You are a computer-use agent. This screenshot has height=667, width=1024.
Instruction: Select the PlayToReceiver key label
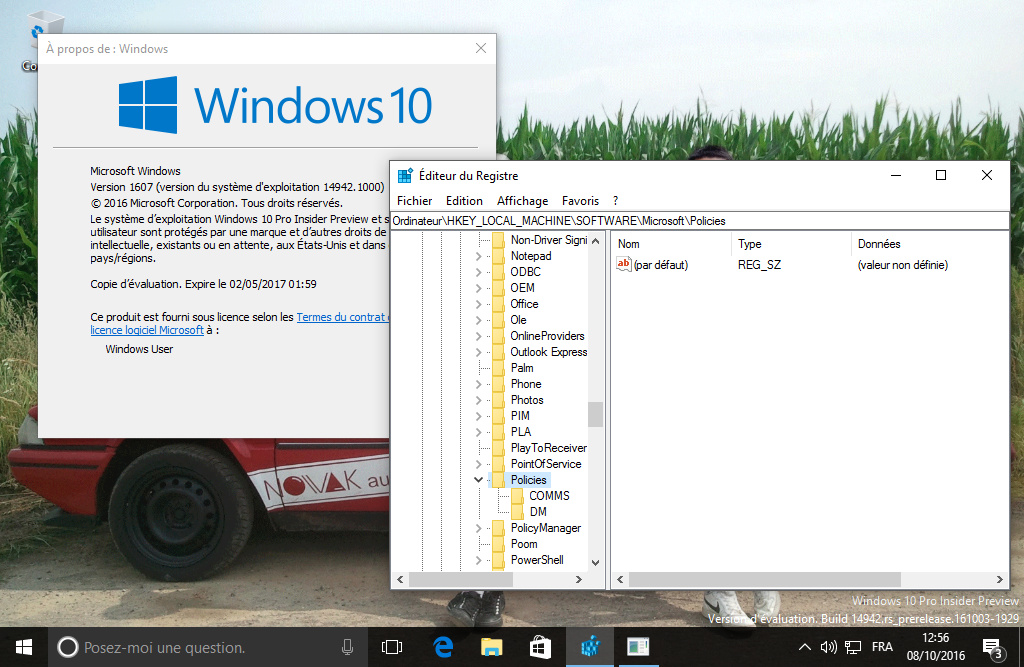pyautogui.click(x=549, y=448)
